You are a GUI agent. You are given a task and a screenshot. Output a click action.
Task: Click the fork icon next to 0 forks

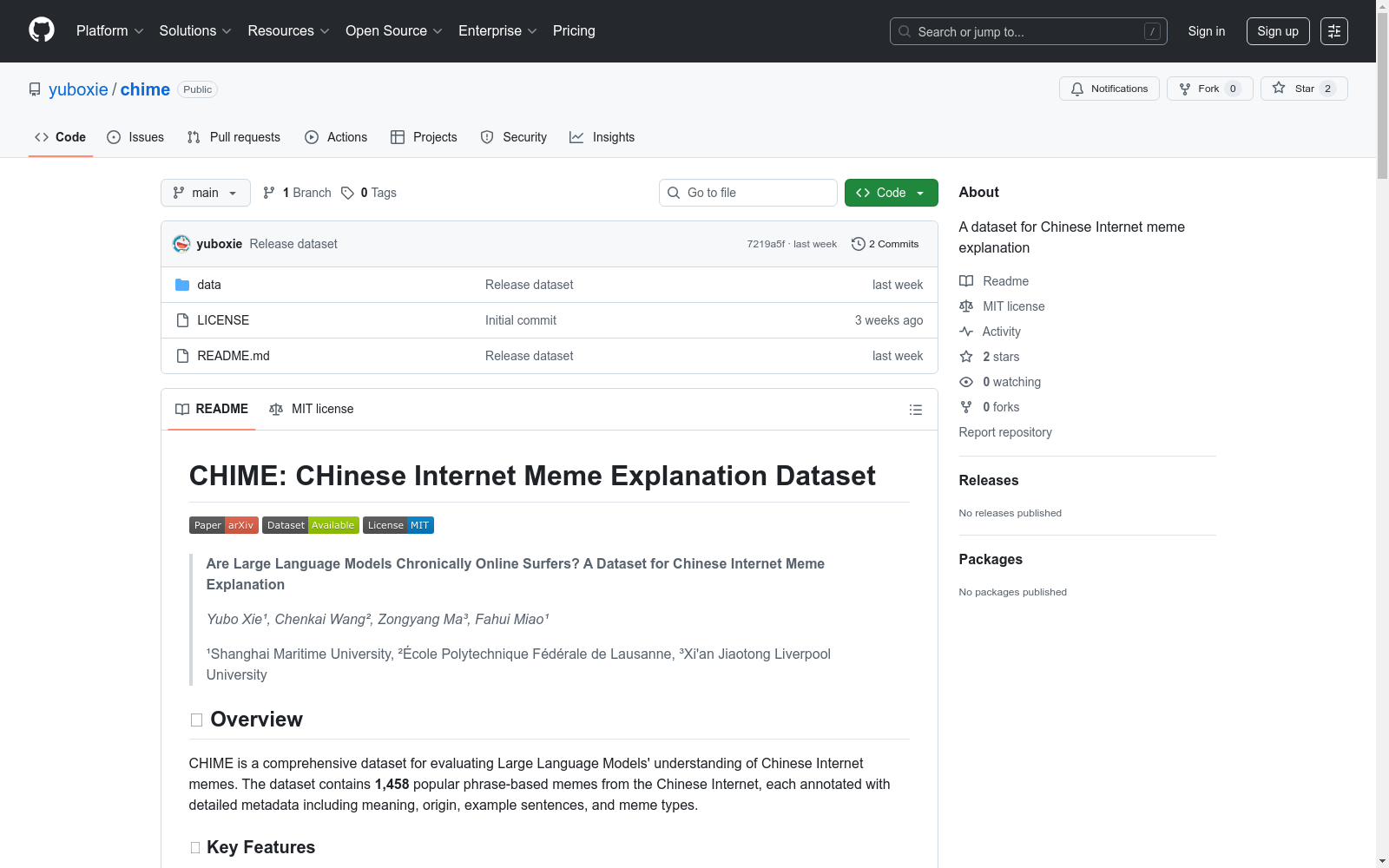pos(966,407)
